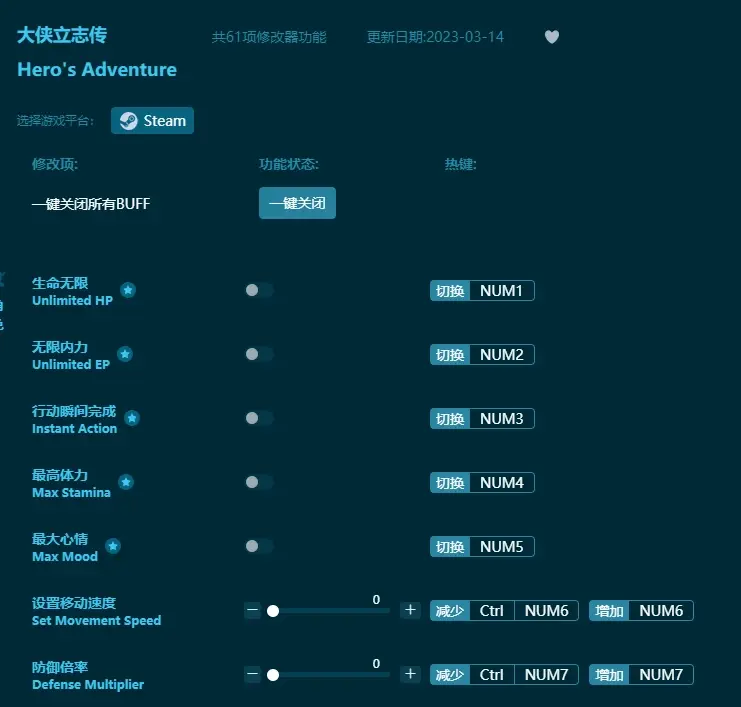Screen dimensions: 741x707
Task: Click the heart favorite icon
Action: 551,37
